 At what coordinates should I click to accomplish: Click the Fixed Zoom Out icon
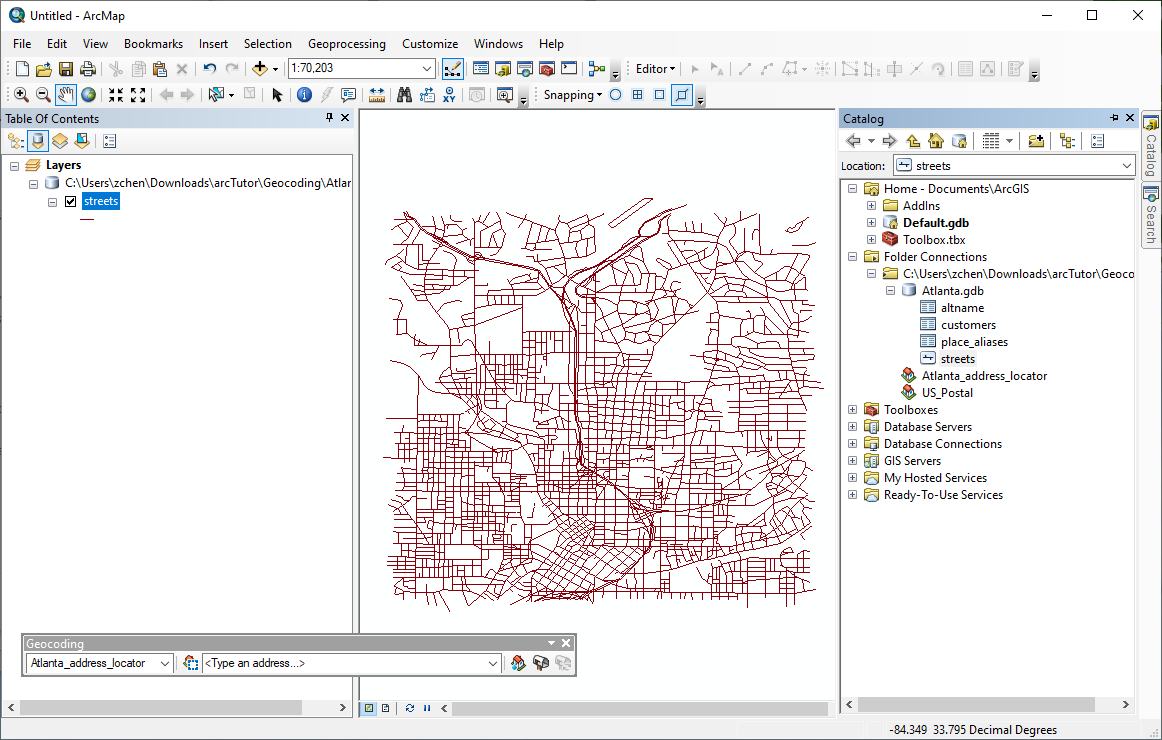[x=138, y=95]
